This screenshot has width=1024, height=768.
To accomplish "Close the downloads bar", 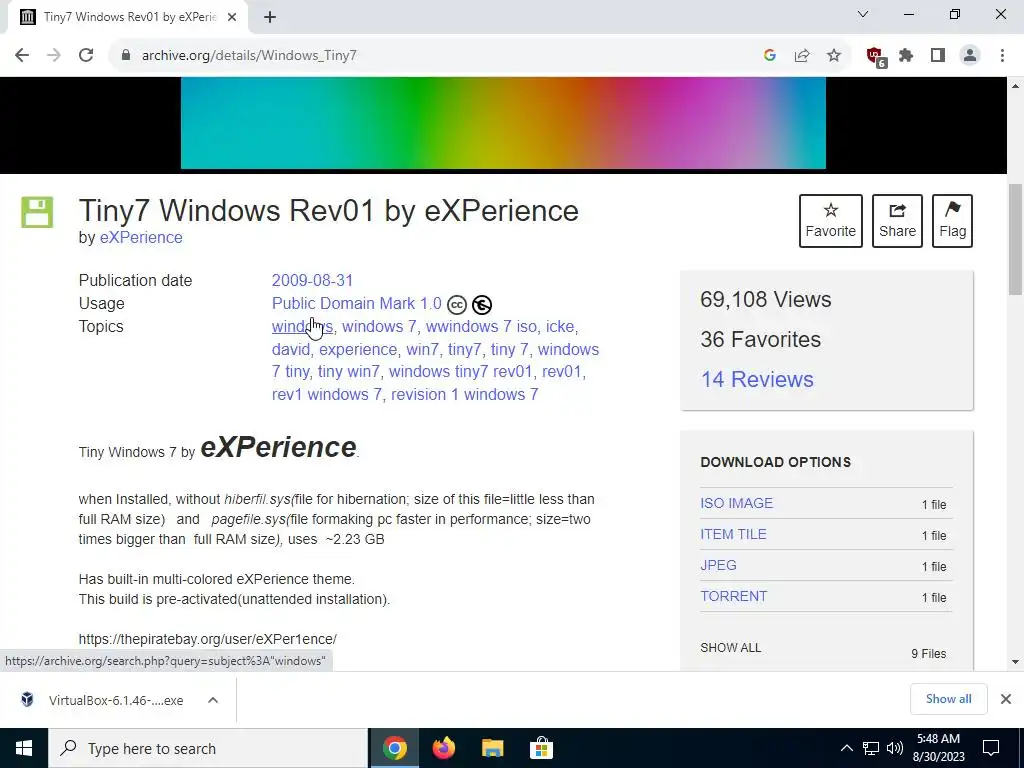I will coord(1006,699).
